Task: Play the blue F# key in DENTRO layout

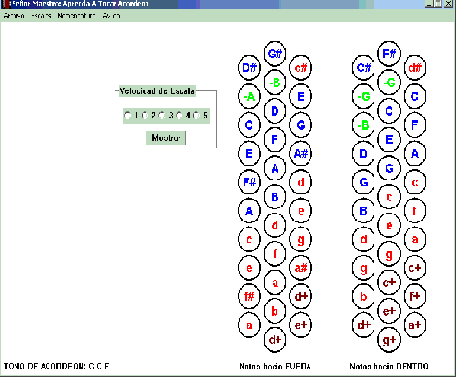Action: coord(389,53)
